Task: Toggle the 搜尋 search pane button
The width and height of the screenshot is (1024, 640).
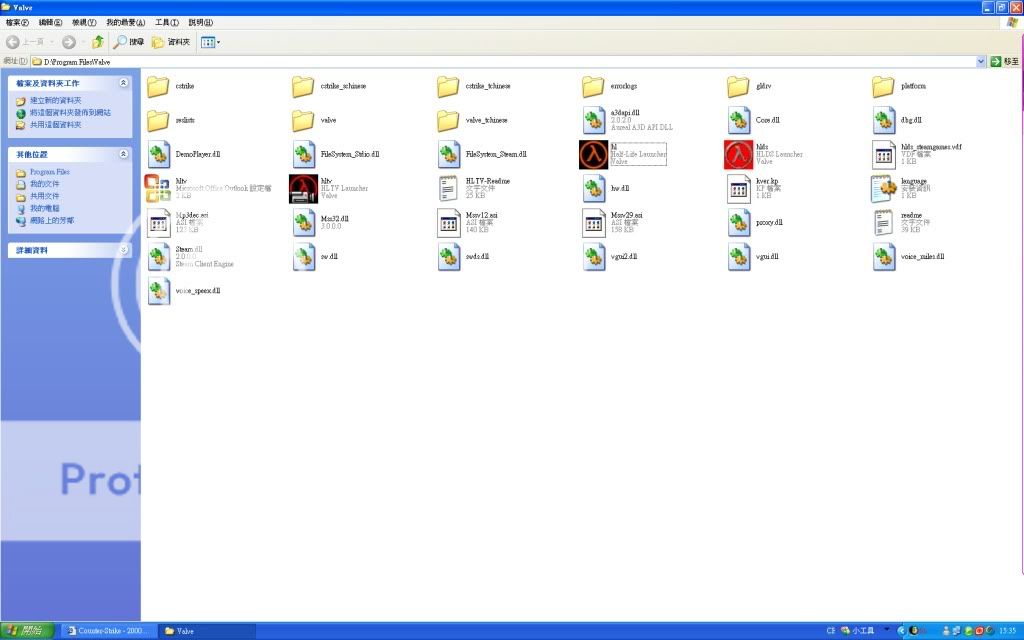Action: pyautogui.click(x=129, y=42)
